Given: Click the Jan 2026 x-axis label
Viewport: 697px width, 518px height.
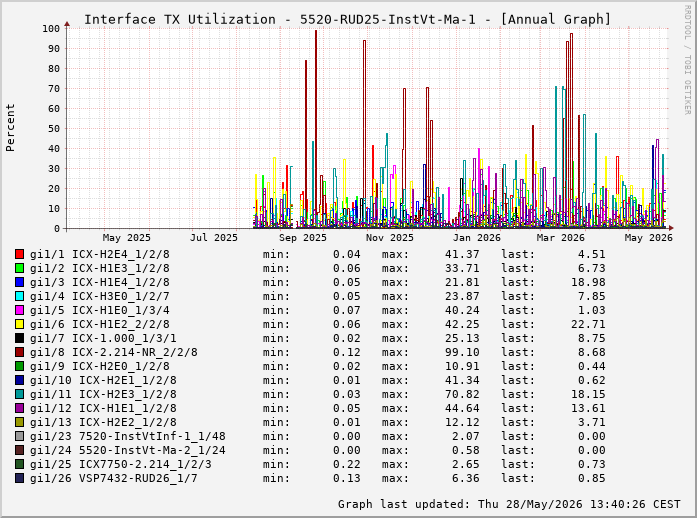Looking at the screenshot, I should click(477, 238).
